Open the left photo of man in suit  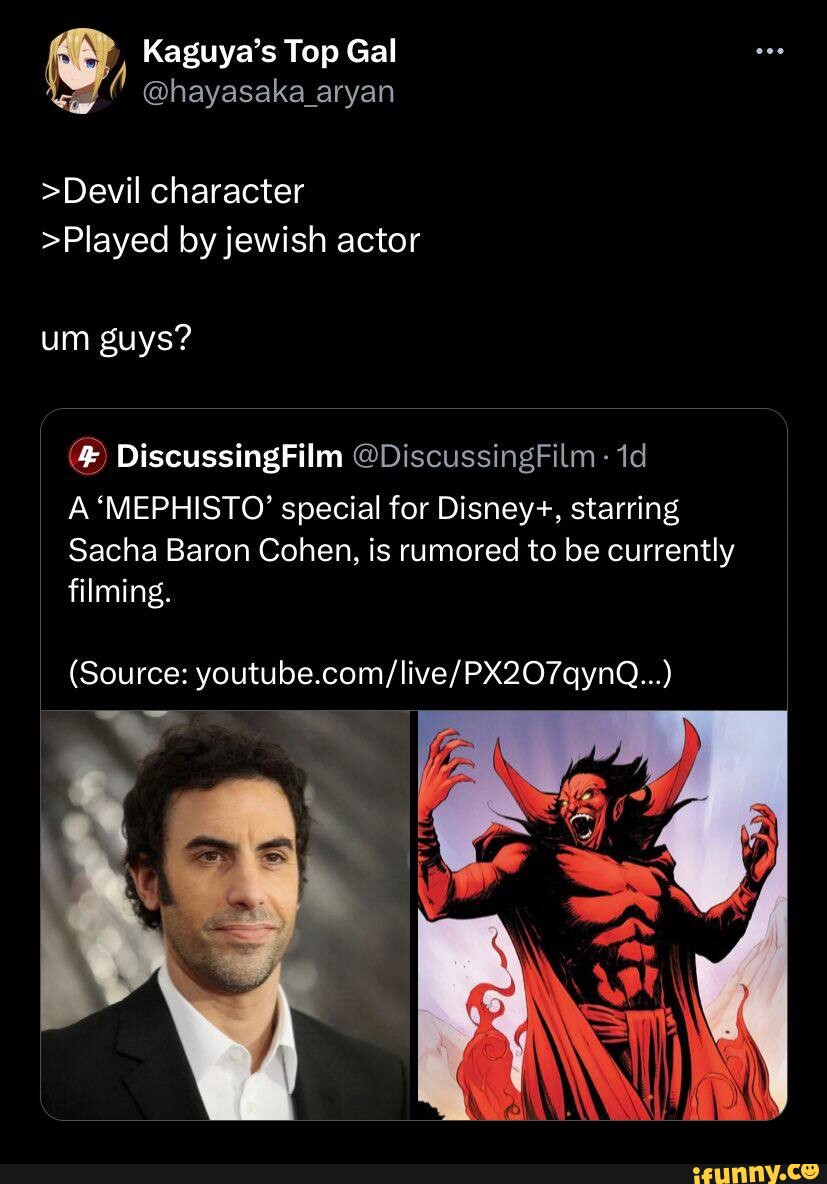click(x=225, y=915)
